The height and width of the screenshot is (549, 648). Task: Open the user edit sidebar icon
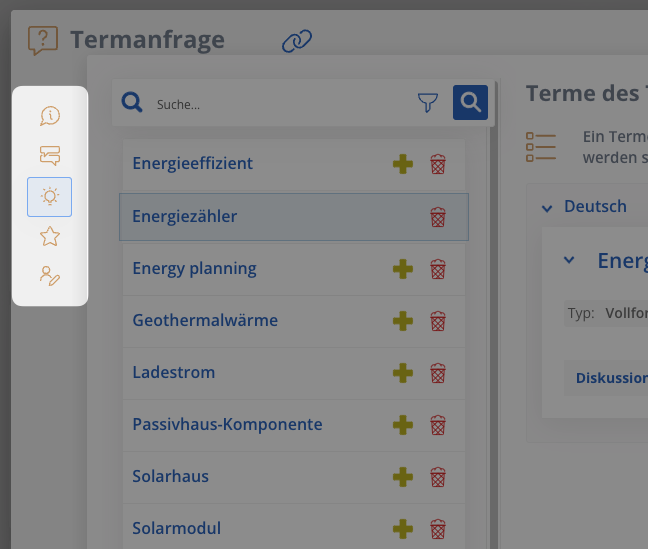tap(50, 276)
